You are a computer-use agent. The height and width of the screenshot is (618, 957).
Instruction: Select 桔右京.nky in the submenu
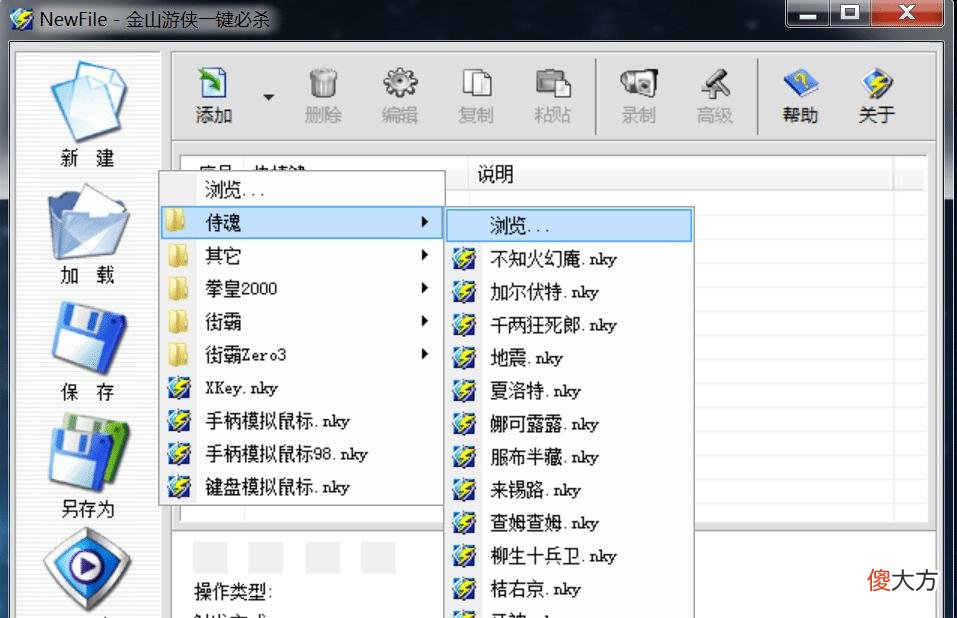coord(569,589)
